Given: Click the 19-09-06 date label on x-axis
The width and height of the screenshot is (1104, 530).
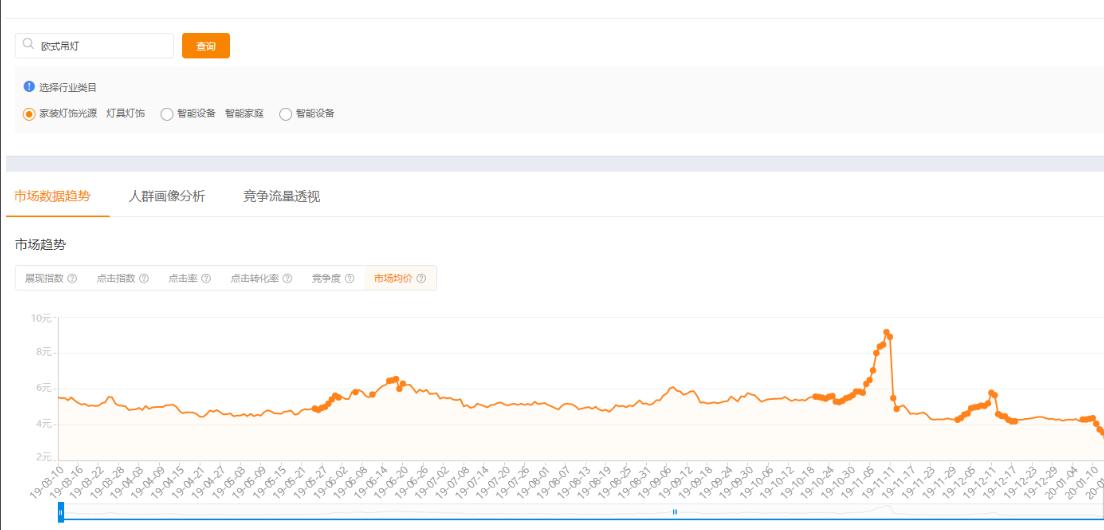Looking at the screenshot, I should pos(655,481).
